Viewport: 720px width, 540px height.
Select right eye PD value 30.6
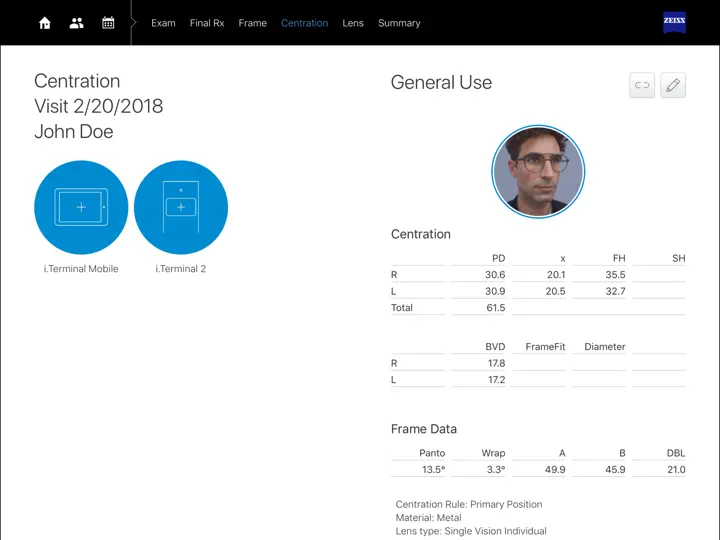pos(495,275)
